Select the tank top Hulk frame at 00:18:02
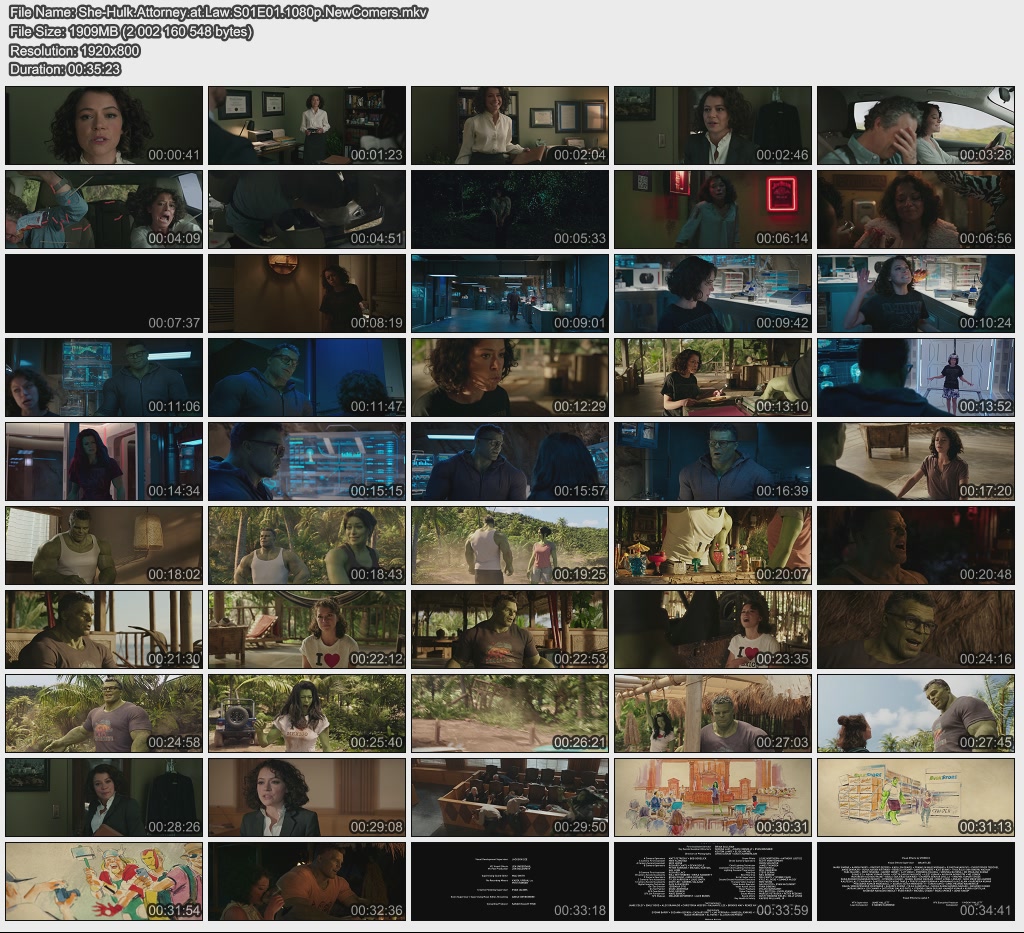1024x933 pixels. click(x=104, y=546)
